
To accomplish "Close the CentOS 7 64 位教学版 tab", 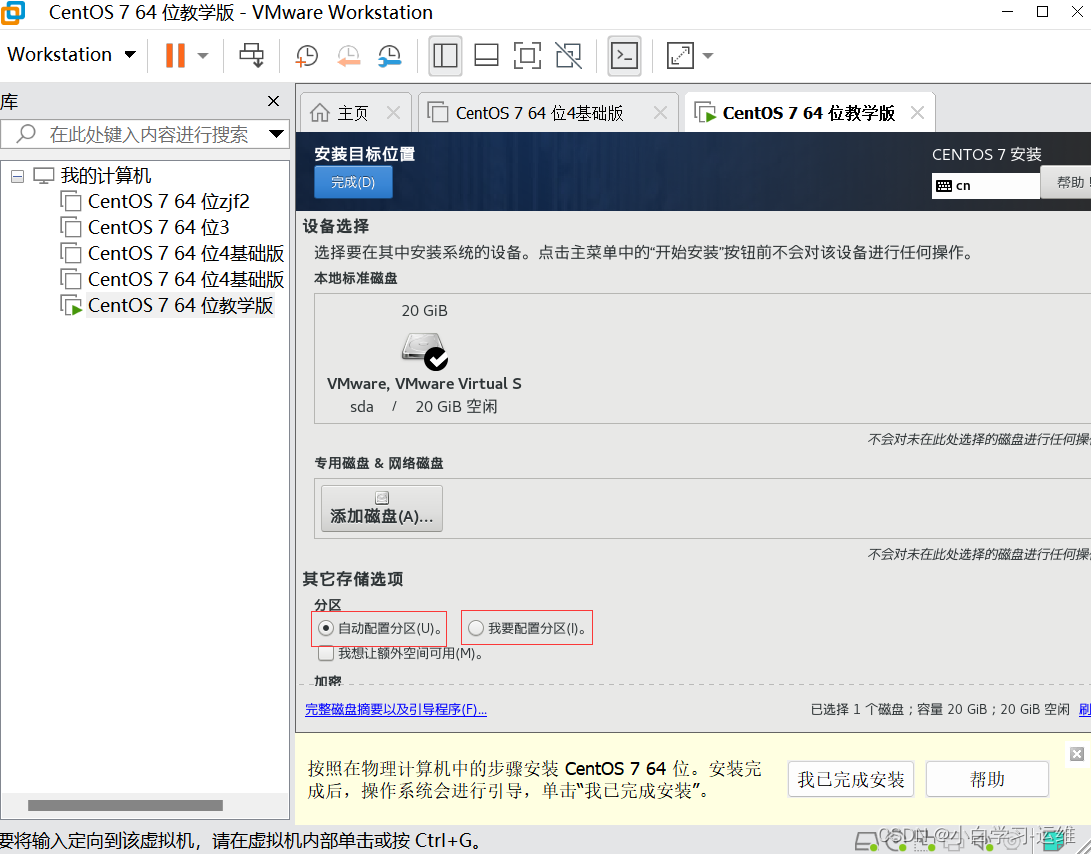I will tap(918, 113).
